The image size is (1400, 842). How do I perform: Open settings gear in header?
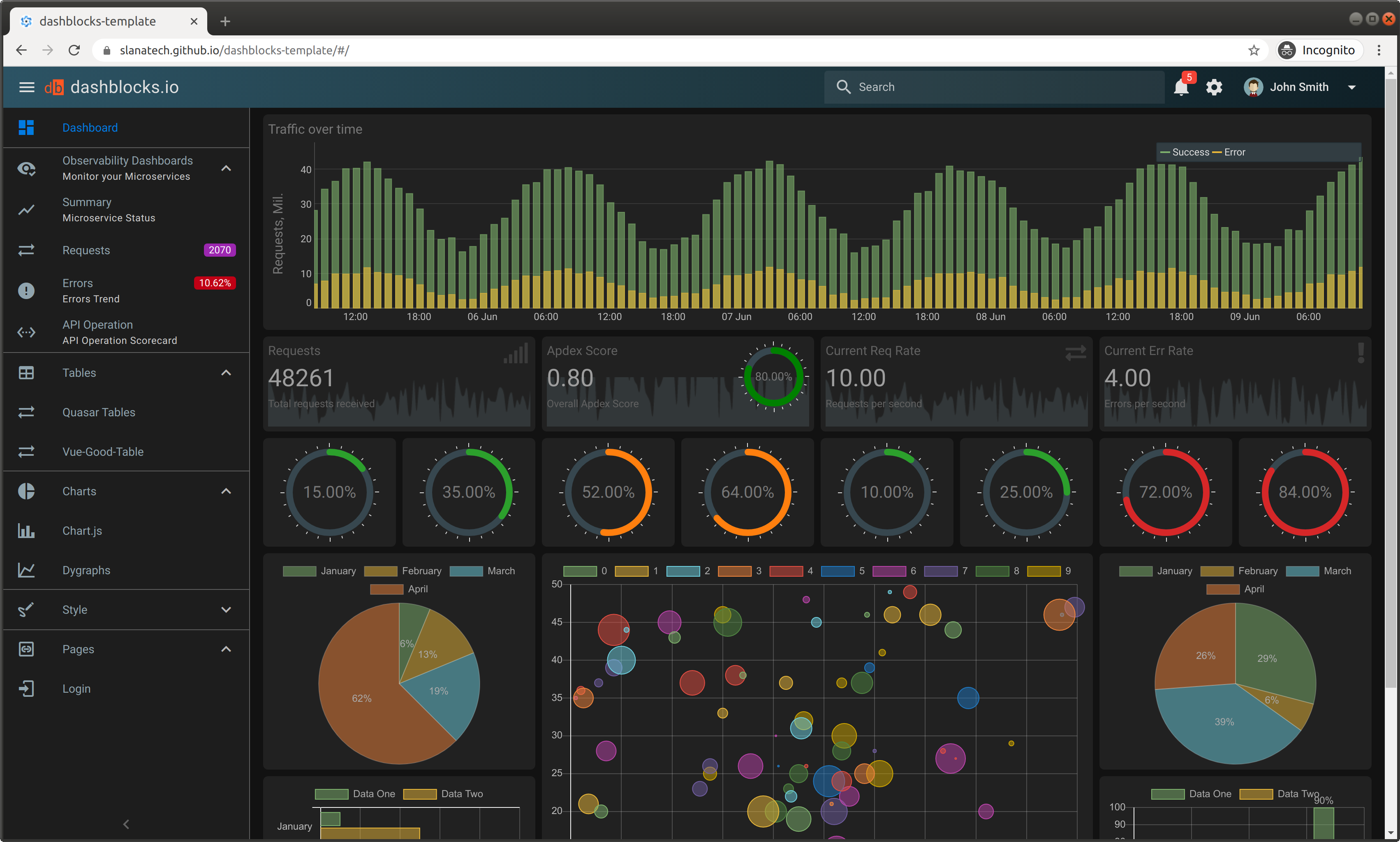(x=1213, y=87)
